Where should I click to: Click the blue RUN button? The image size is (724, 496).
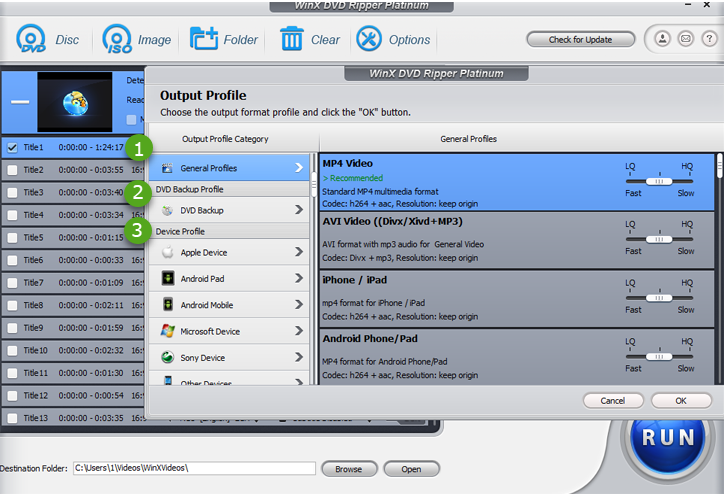coord(668,438)
